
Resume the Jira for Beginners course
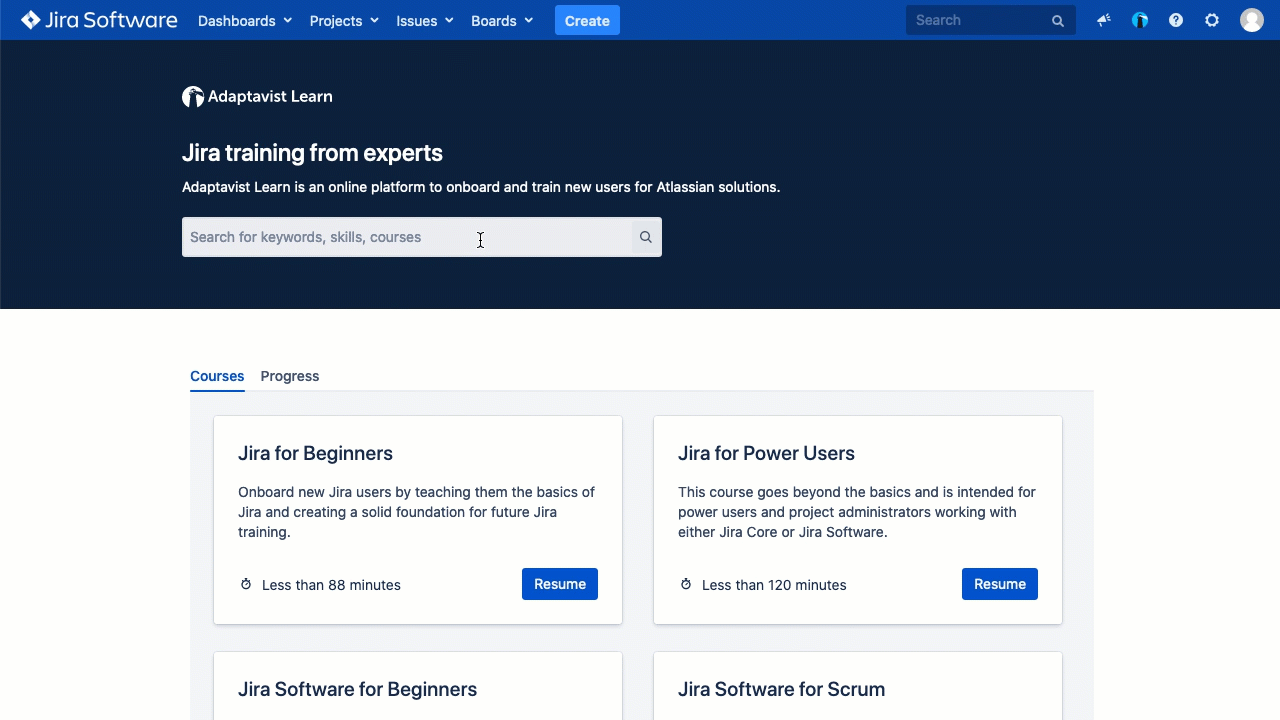[x=560, y=584]
